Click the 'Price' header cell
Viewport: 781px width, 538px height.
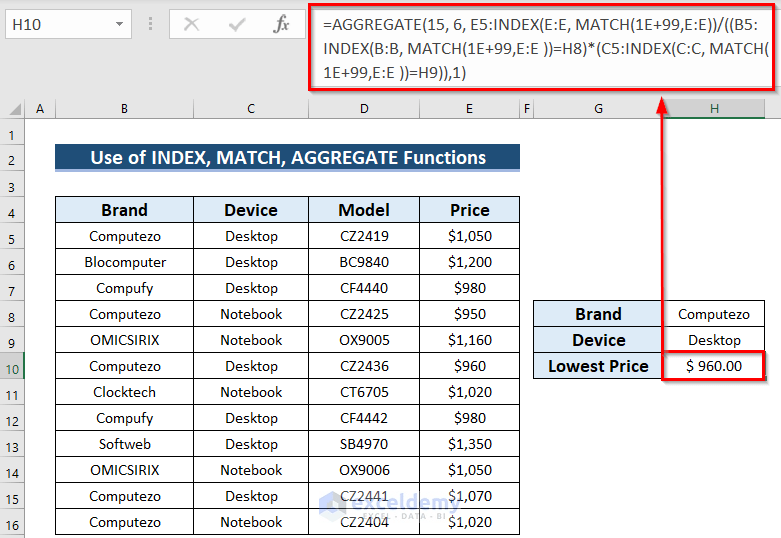[470, 210]
